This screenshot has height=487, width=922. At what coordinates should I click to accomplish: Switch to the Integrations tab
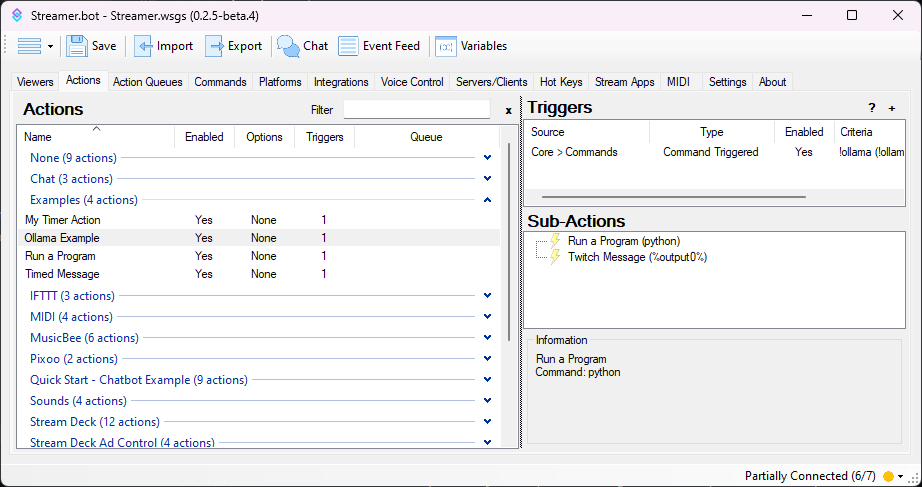click(x=341, y=82)
